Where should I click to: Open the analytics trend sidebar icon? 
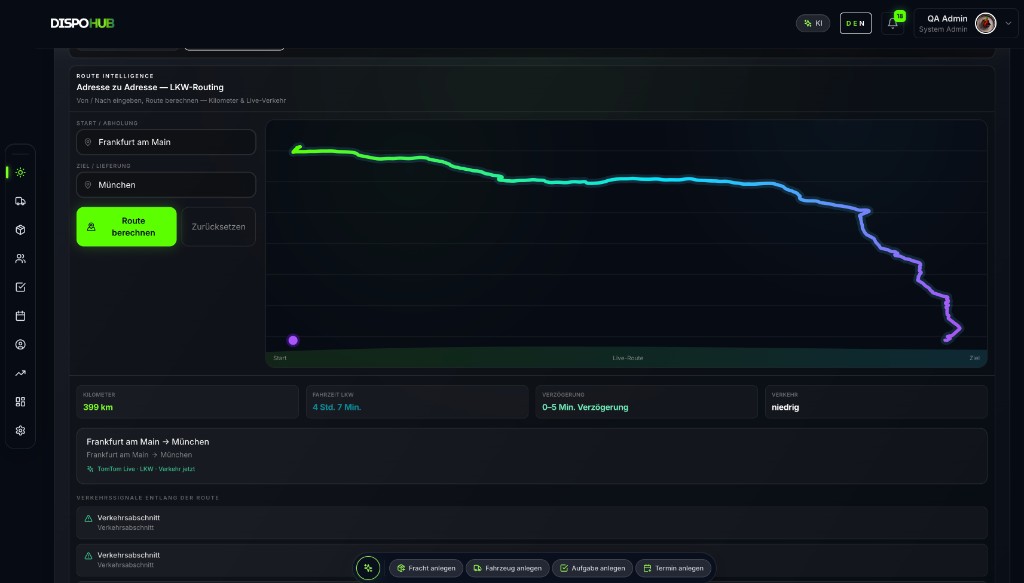(20, 373)
